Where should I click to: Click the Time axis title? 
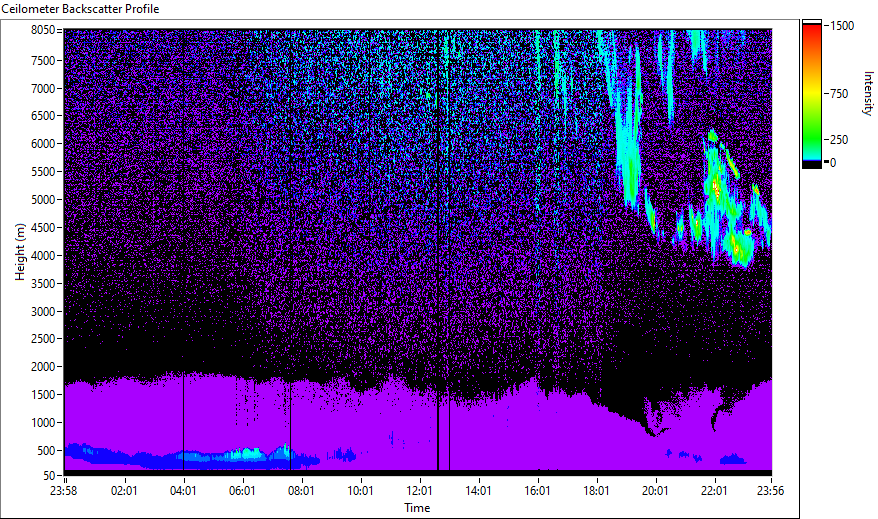pos(417,508)
